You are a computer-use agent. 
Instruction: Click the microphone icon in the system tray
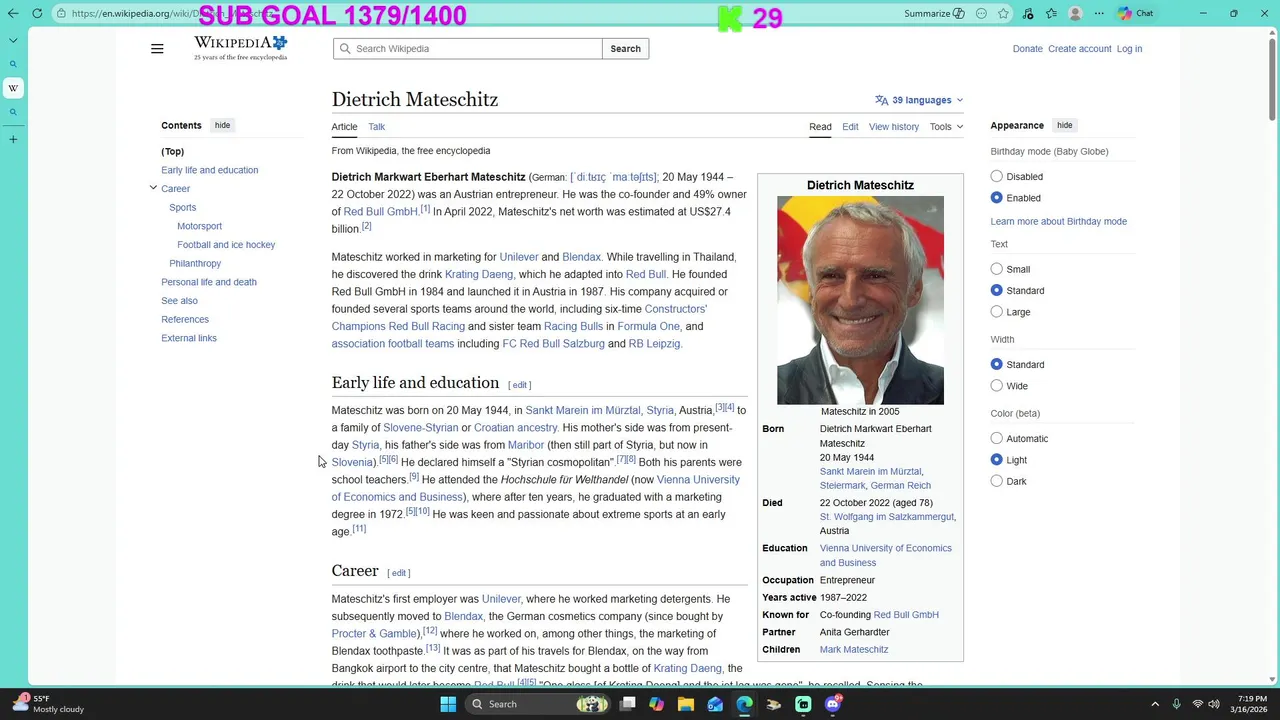[1176, 704]
